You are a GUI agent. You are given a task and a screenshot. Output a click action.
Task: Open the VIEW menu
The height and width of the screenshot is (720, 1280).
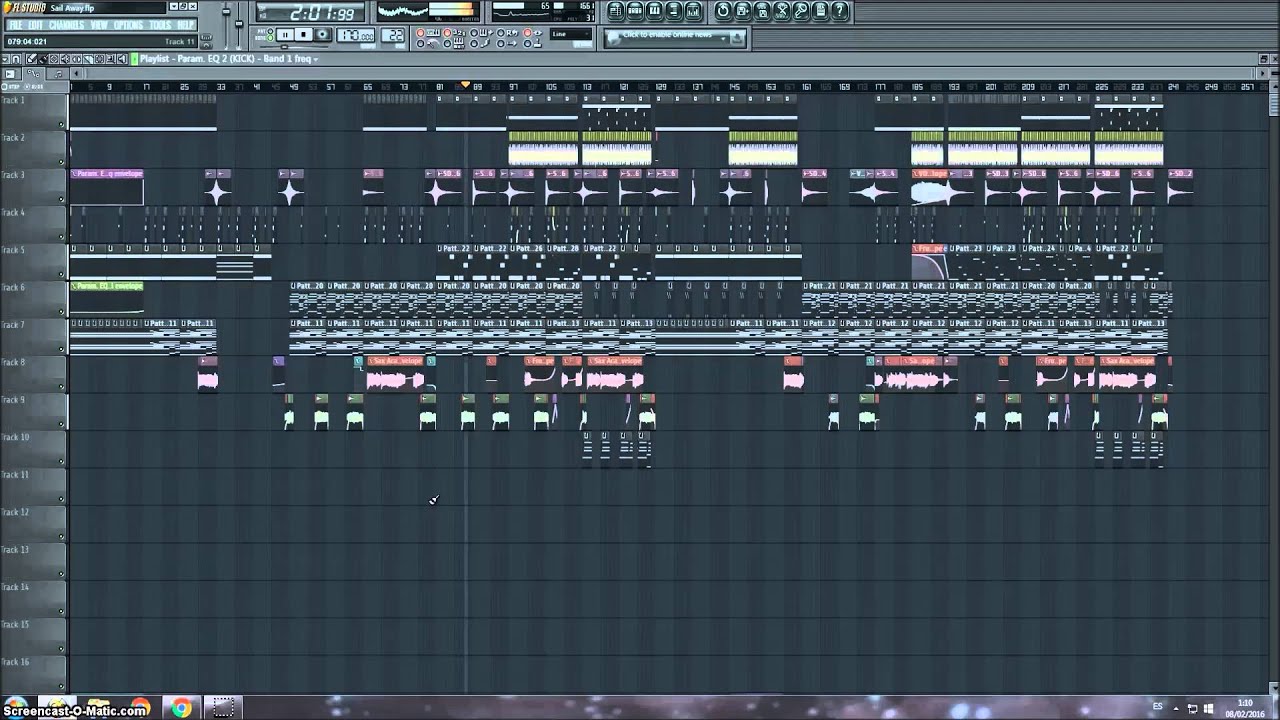[x=99, y=25]
